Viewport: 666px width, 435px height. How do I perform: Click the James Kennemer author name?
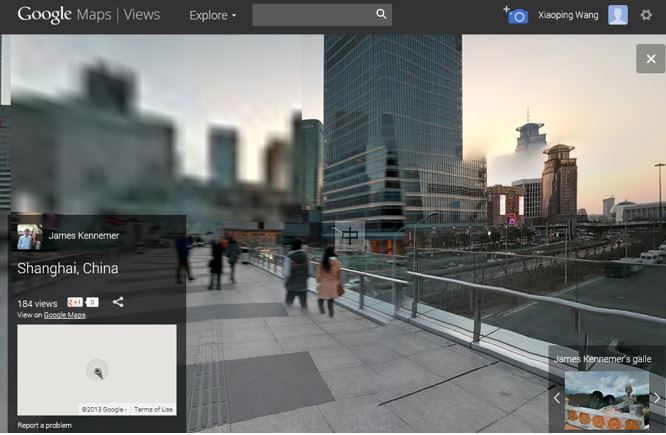84,236
